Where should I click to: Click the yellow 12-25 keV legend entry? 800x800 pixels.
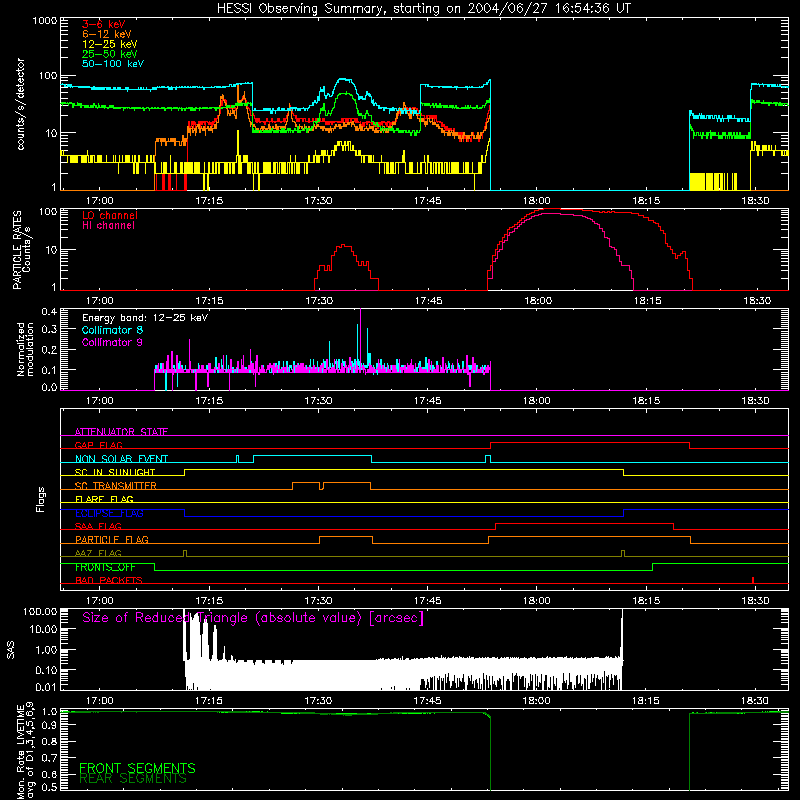pos(109,44)
